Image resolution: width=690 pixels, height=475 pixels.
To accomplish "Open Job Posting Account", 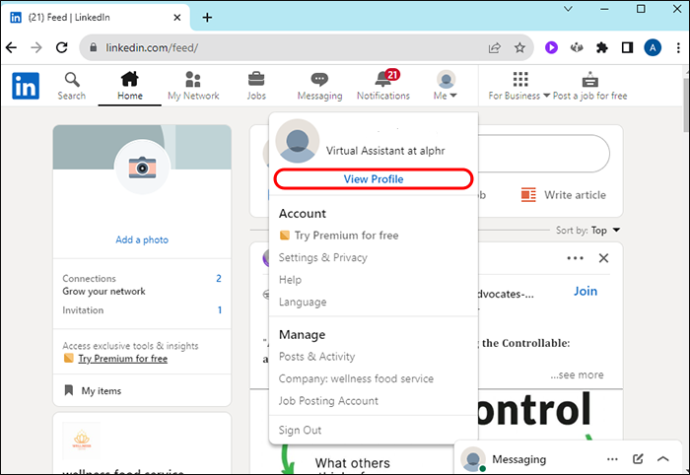I will (x=328, y=401).
